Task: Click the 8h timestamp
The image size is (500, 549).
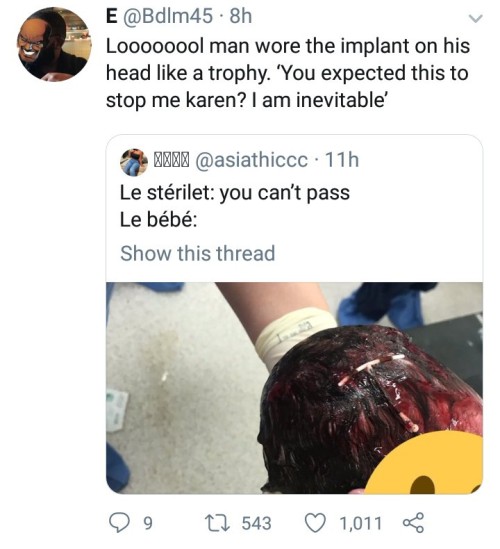Action: 241,16
